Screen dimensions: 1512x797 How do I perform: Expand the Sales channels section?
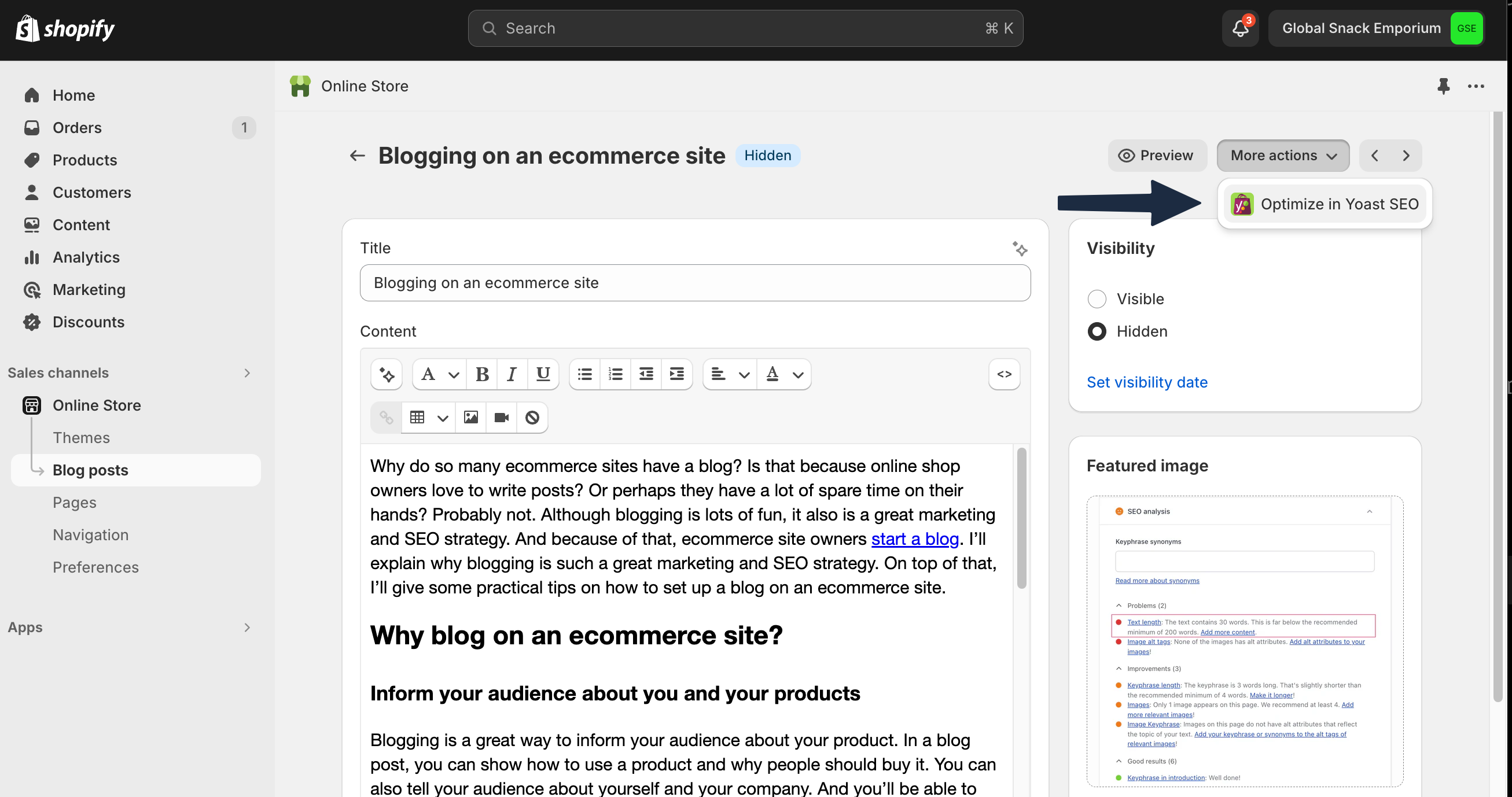(x=247, y=372)
